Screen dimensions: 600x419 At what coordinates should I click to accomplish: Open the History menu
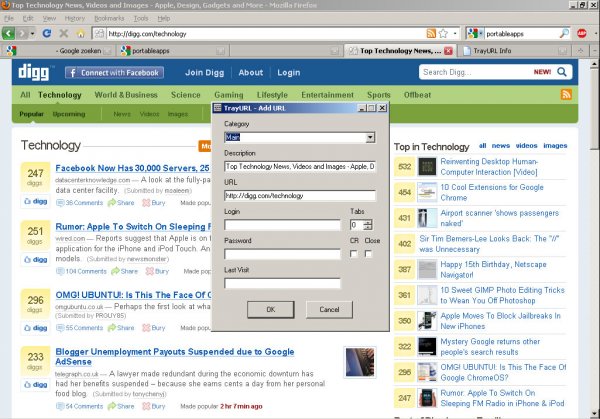75,18
